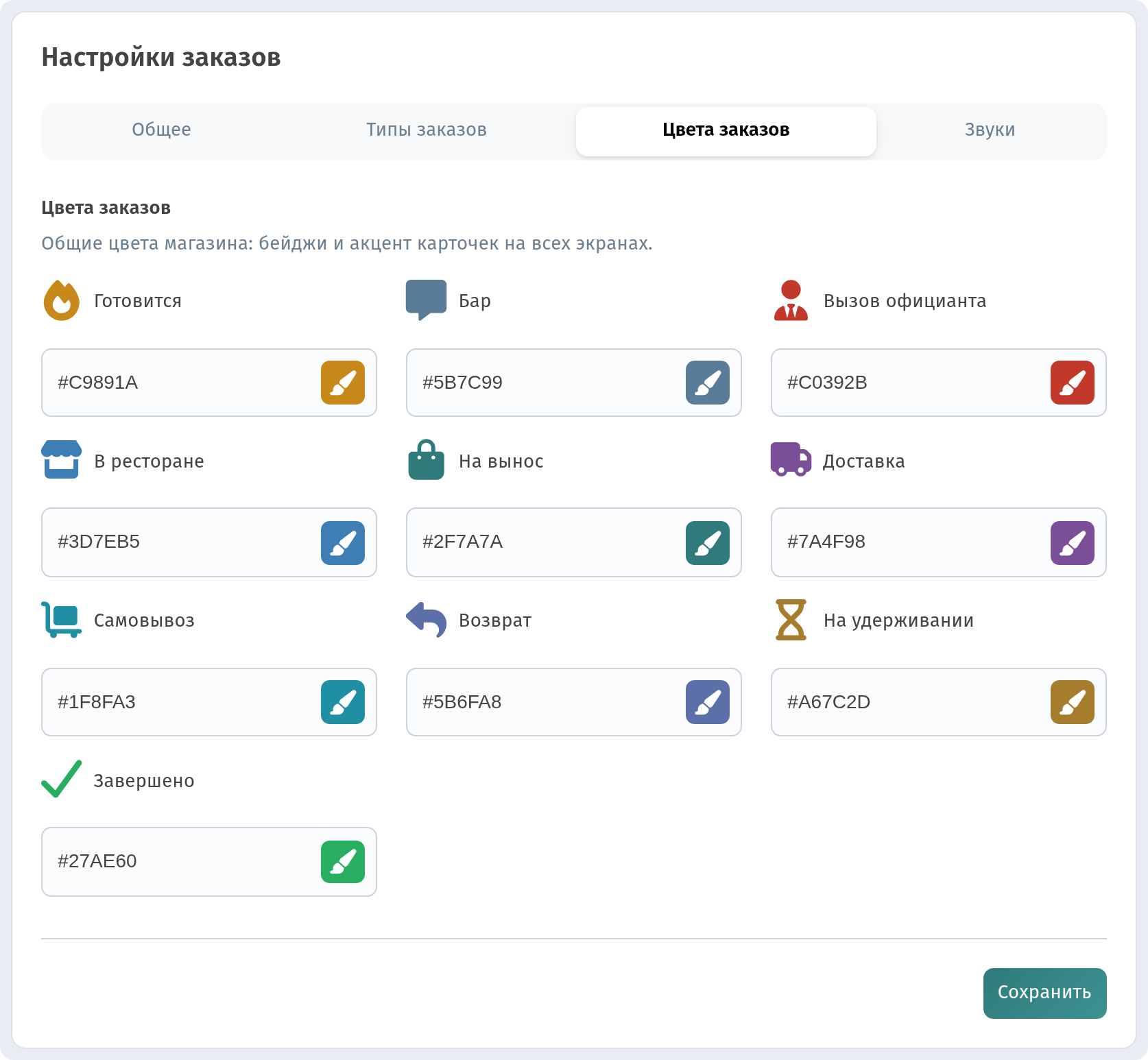This screenshot has width=1148, height=1060.
Task: Open color picker for Возврат #5B6FA8
Action: pos(708,702)
